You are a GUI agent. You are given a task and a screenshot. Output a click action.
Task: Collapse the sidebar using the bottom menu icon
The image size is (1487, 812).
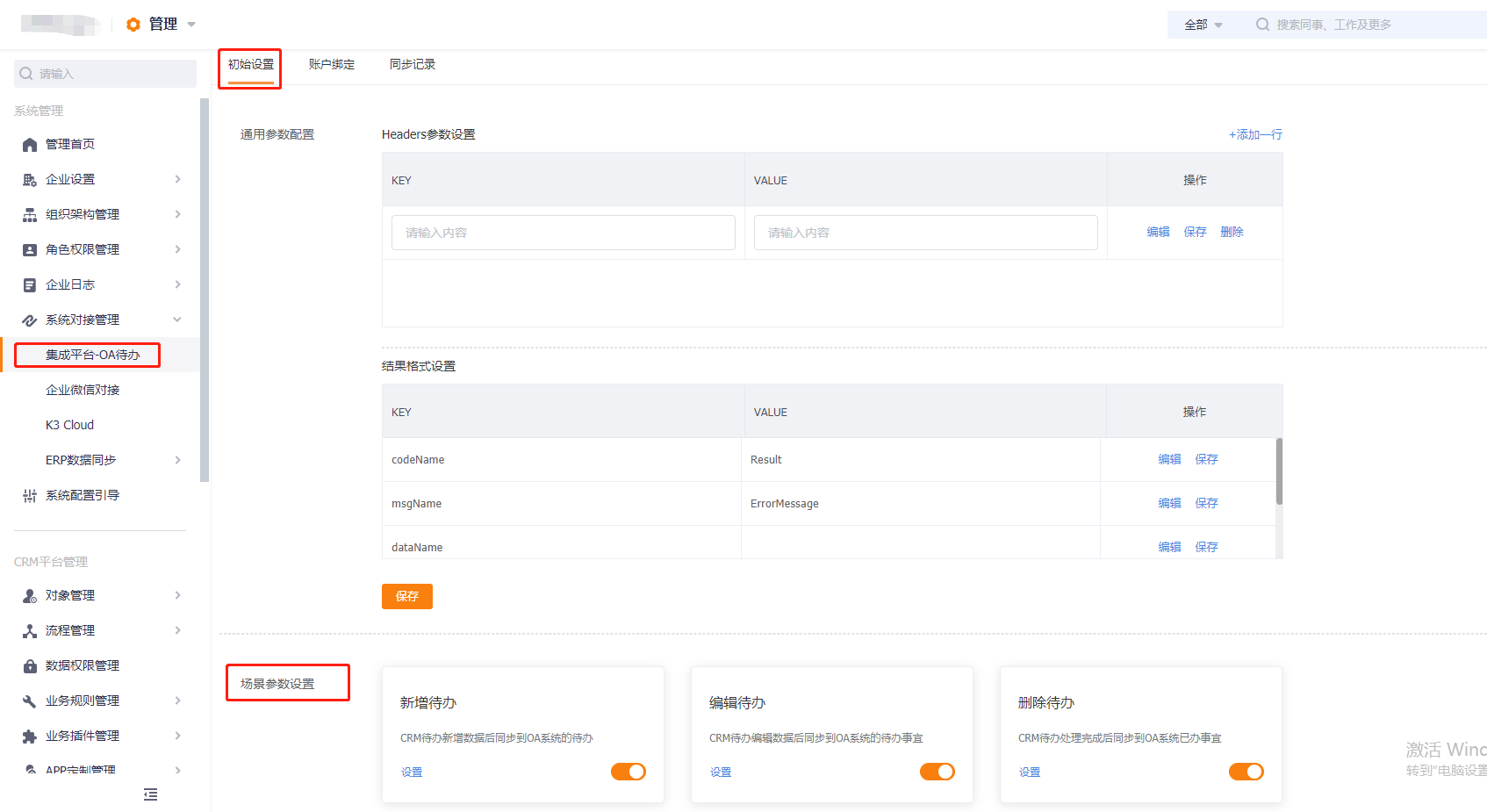[151, 794]
